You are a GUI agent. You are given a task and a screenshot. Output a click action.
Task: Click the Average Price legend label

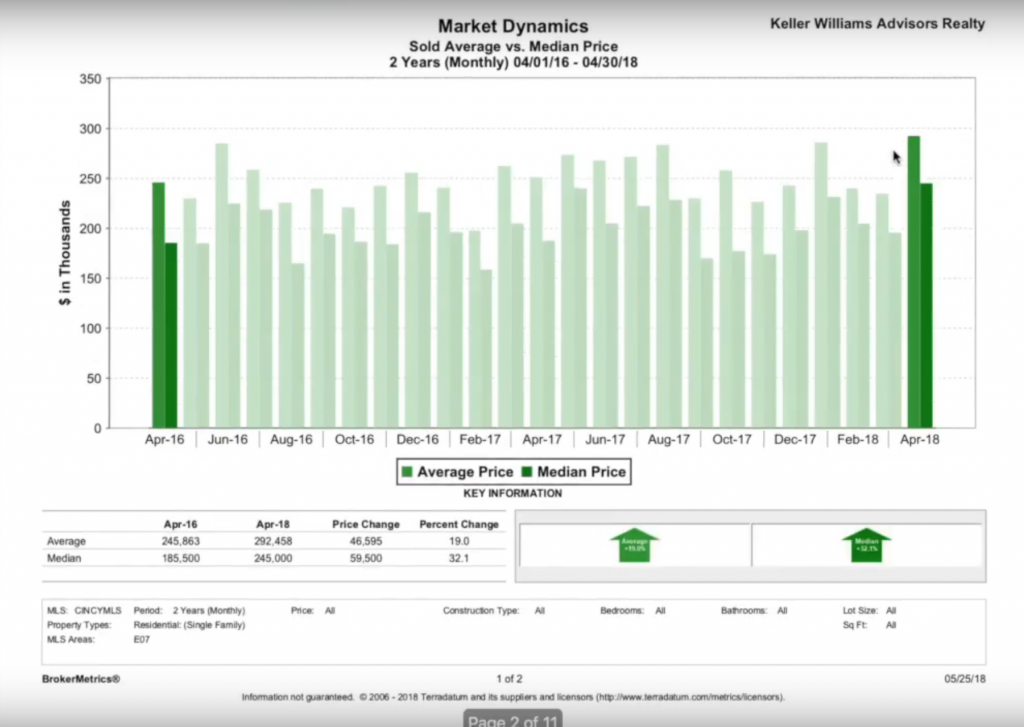click(x=465, y=472)
